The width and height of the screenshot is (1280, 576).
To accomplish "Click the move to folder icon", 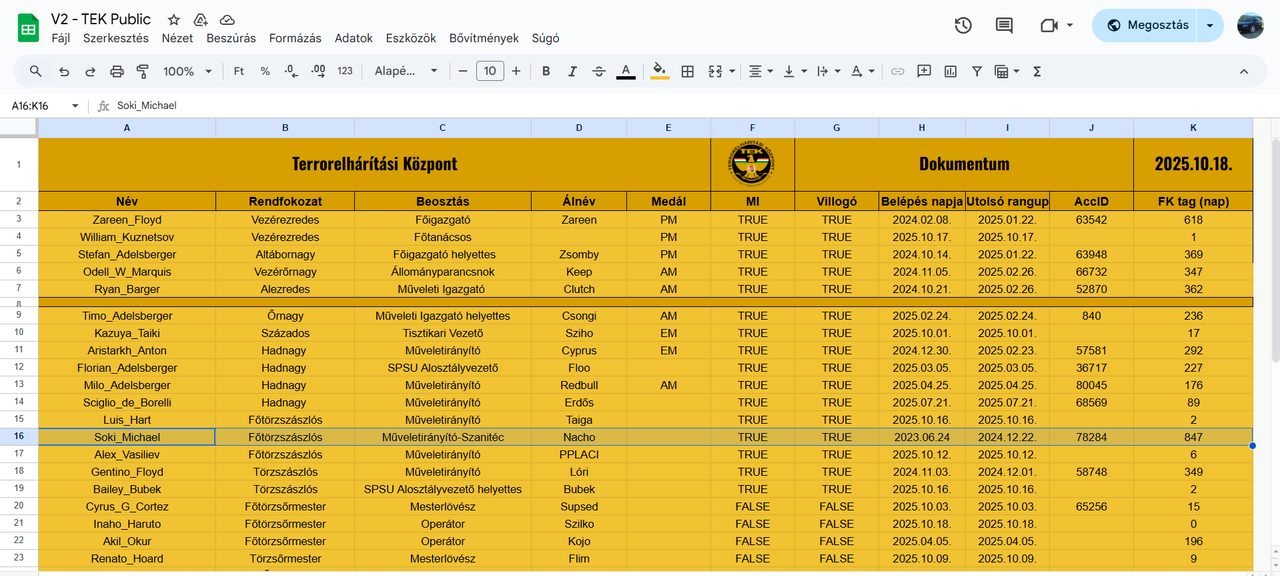I will click(x=201, y=20).
